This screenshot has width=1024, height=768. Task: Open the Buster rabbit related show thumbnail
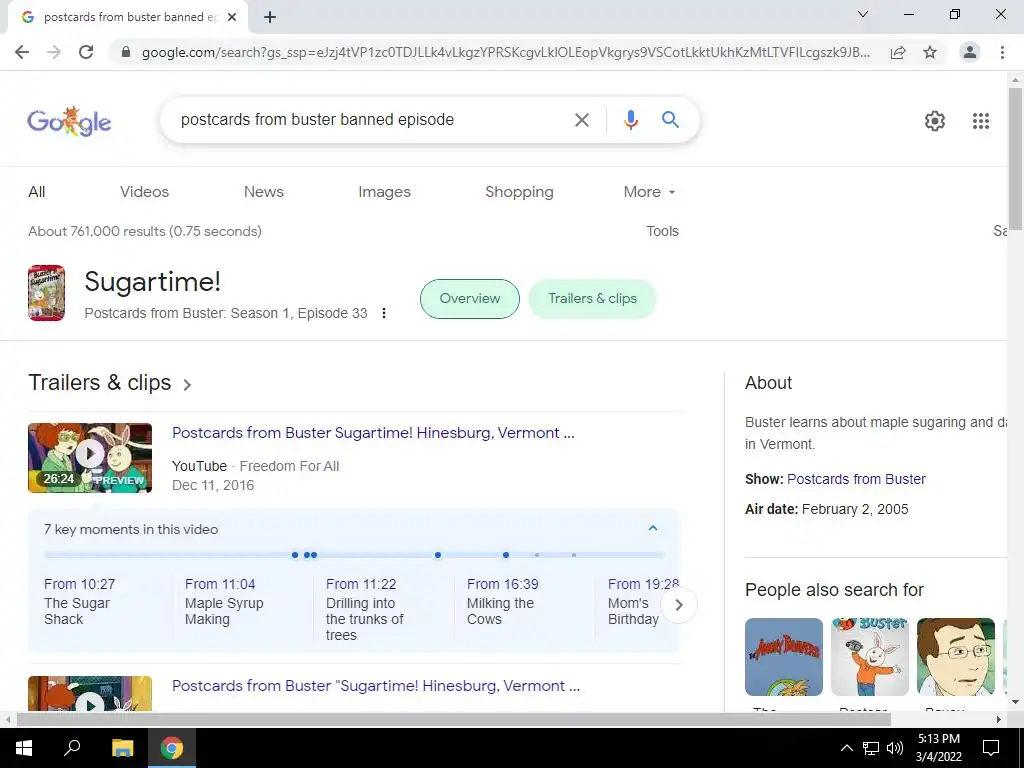870,657
